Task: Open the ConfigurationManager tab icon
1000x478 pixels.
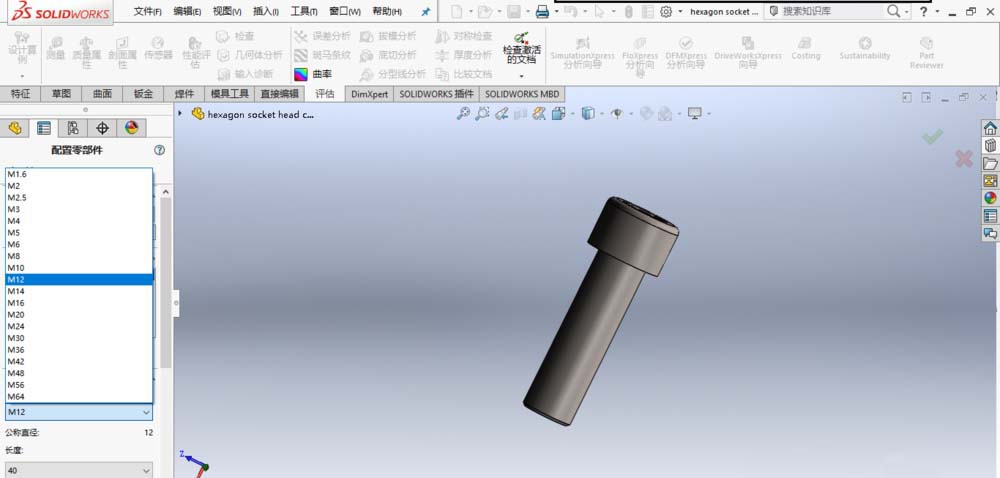Action: pos(73,128)
